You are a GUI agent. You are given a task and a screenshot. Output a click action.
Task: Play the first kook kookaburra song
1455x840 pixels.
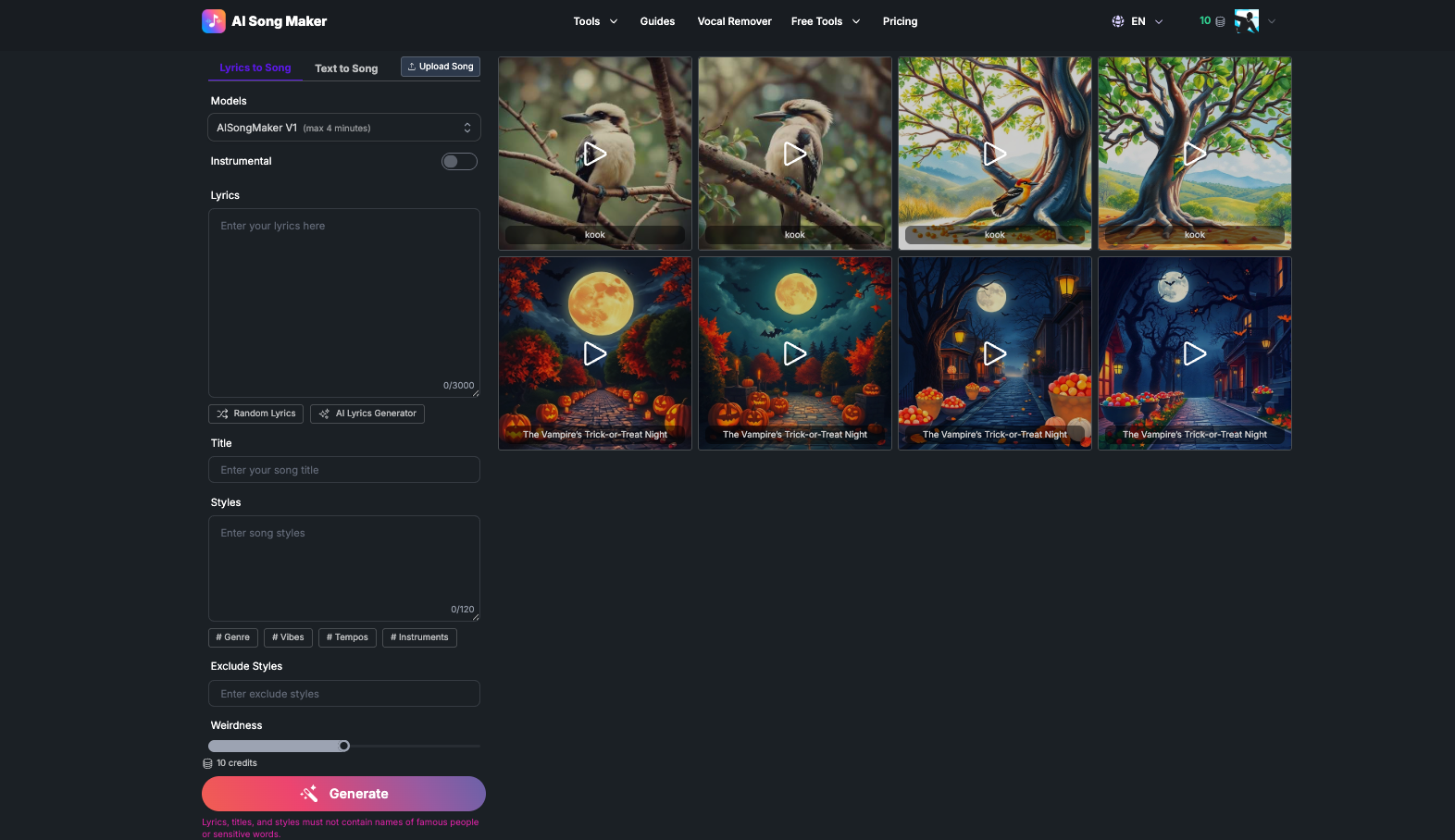(595, 154)
